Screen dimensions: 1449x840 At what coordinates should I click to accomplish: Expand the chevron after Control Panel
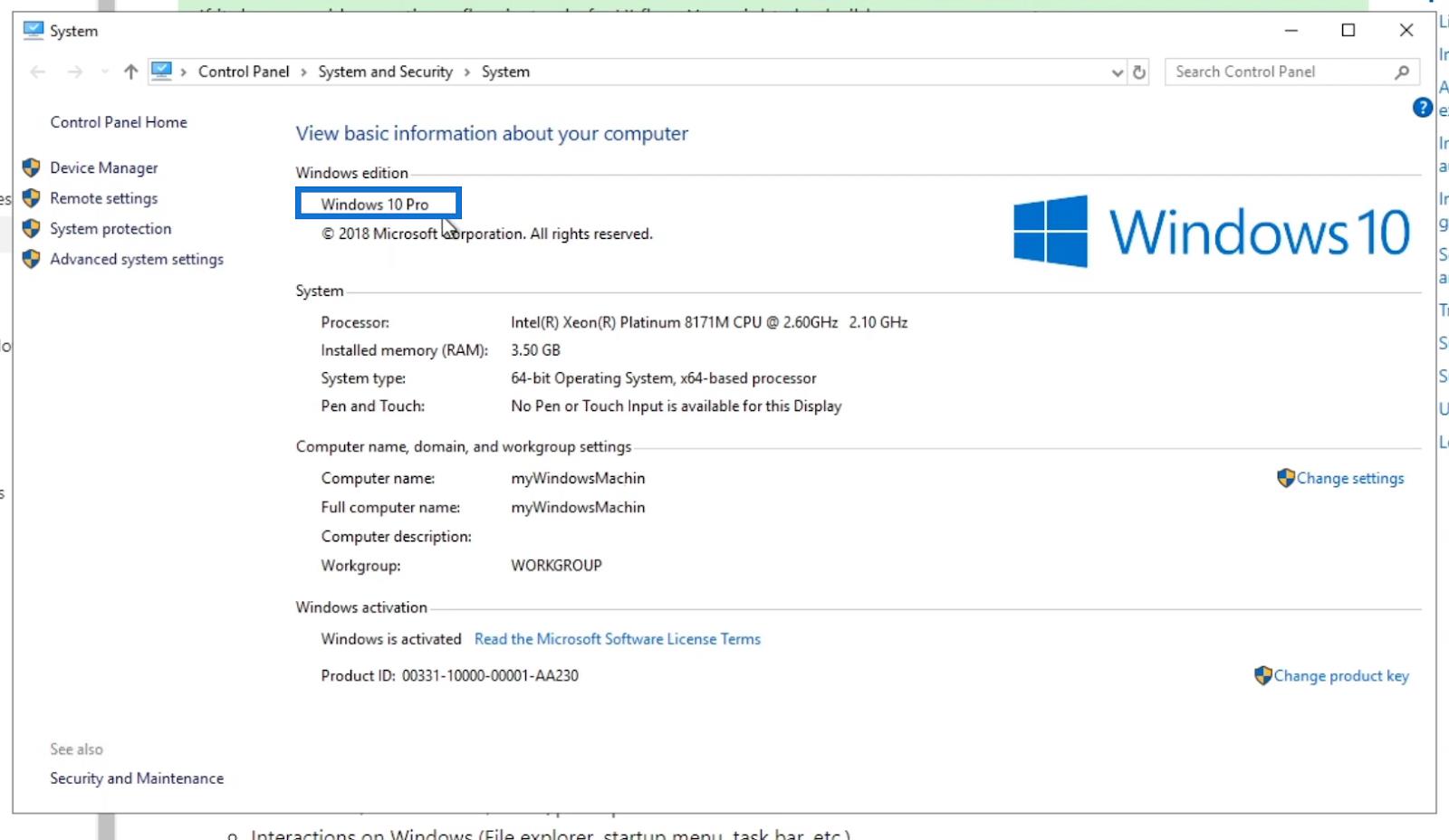click(303, 72)
